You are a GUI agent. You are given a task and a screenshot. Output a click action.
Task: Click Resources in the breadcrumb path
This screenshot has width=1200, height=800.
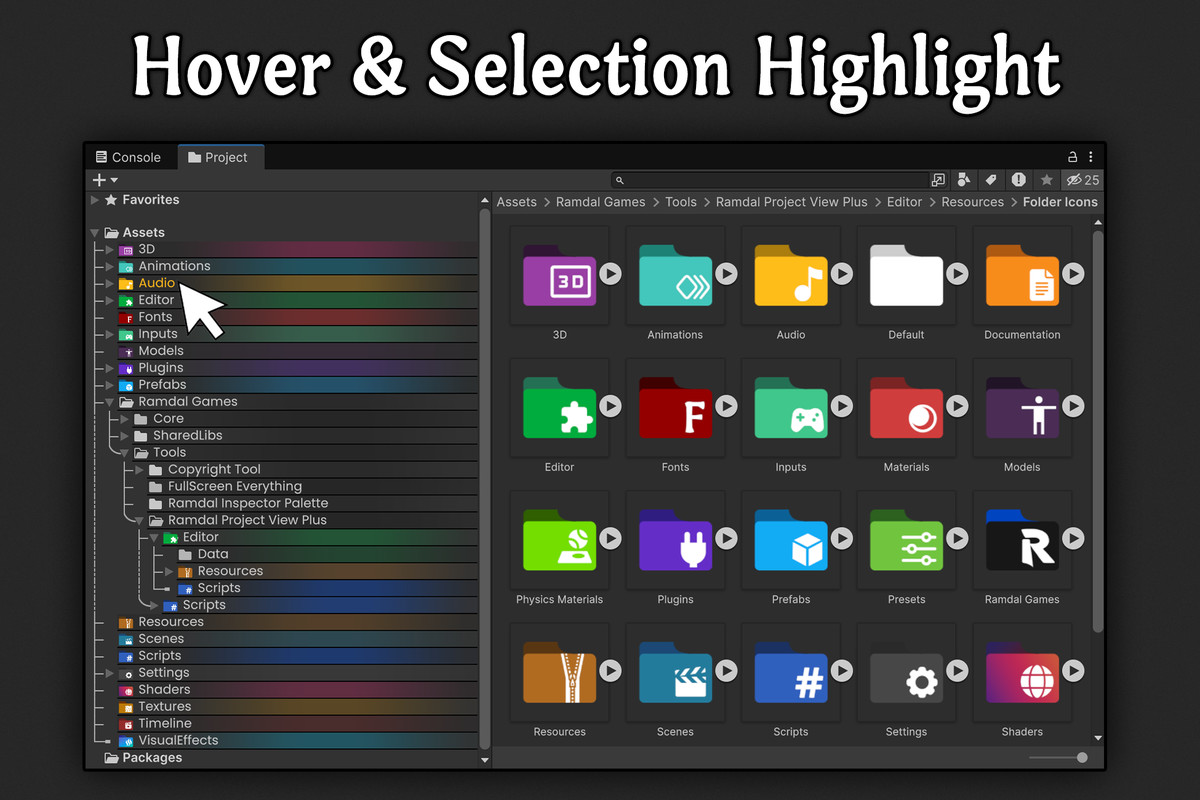(972, 202)
